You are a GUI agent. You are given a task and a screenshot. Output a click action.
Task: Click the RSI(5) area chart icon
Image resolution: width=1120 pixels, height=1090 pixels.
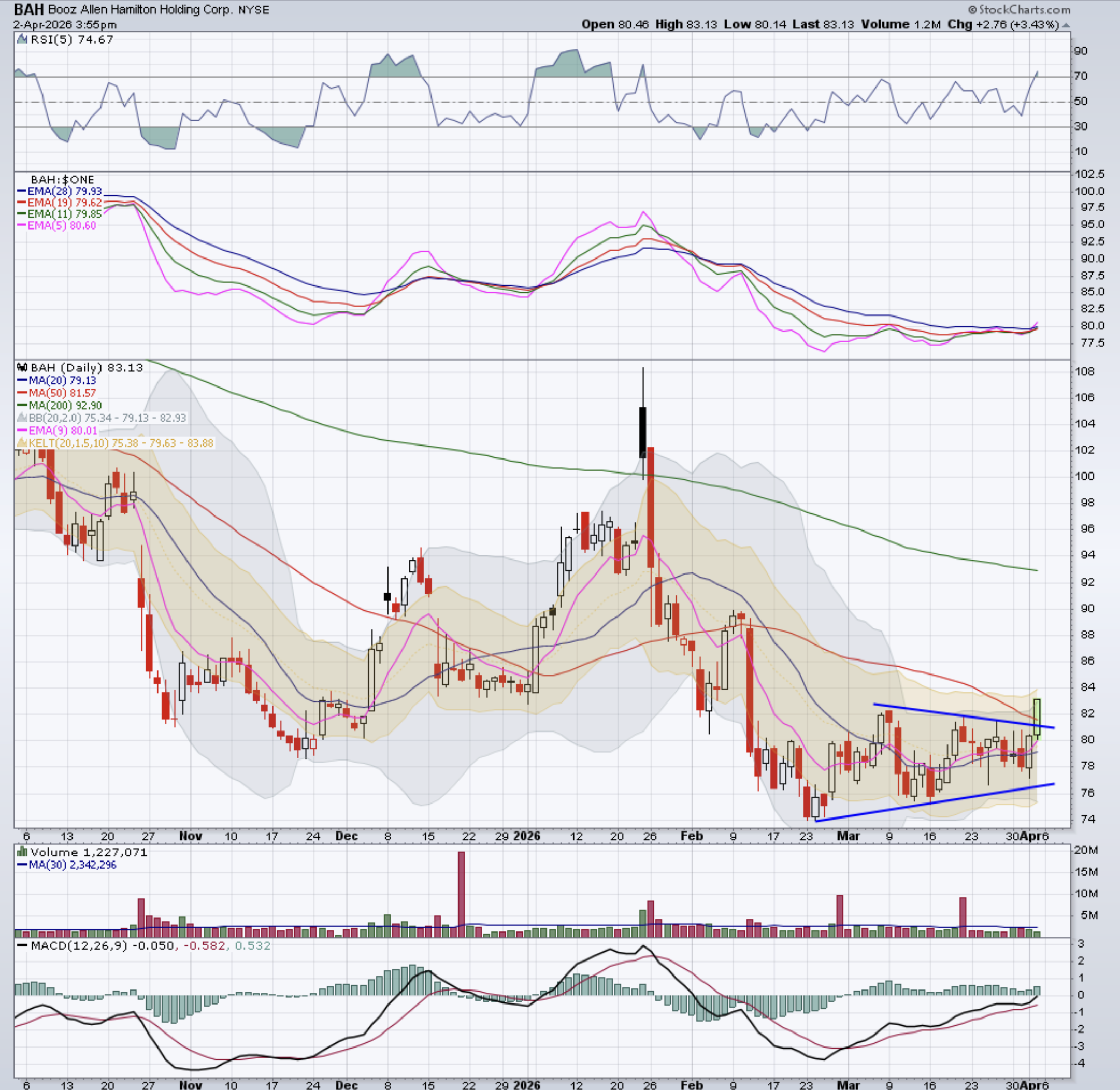pos(22,39)
